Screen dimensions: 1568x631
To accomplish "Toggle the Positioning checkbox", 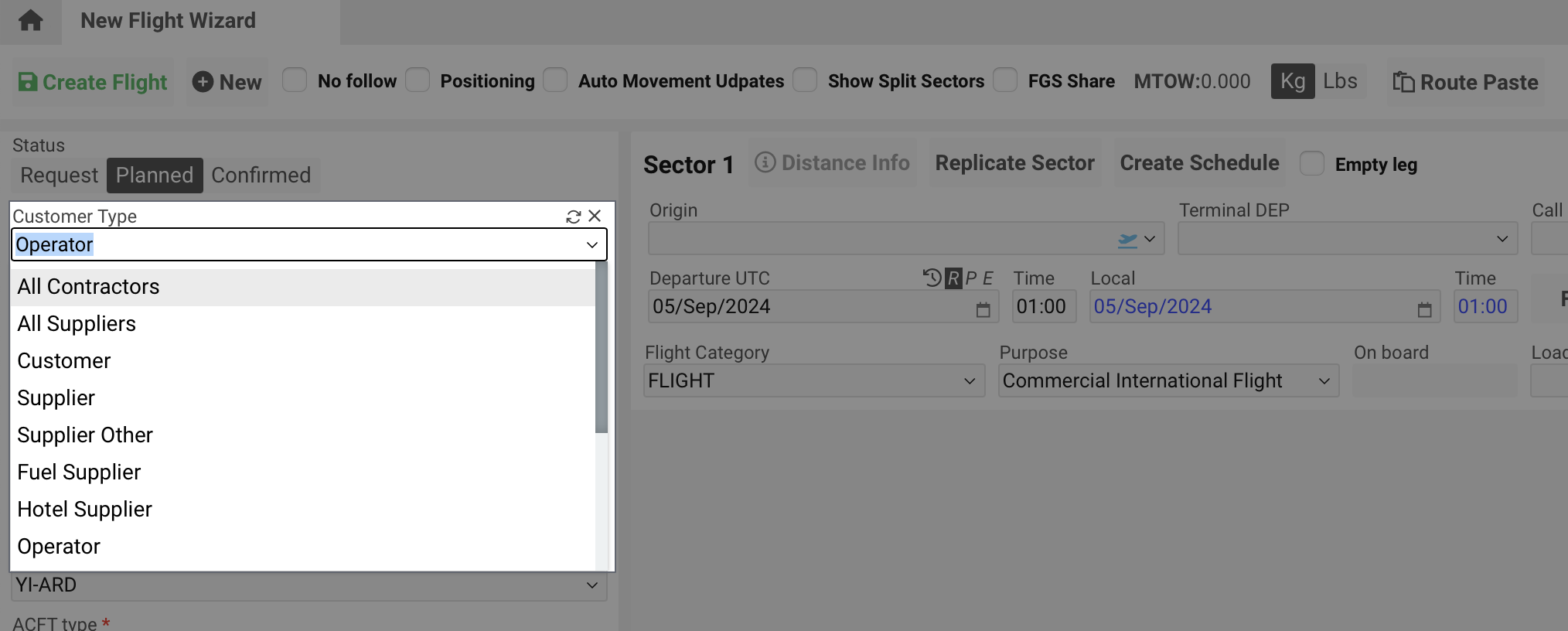I will [418, 80].
